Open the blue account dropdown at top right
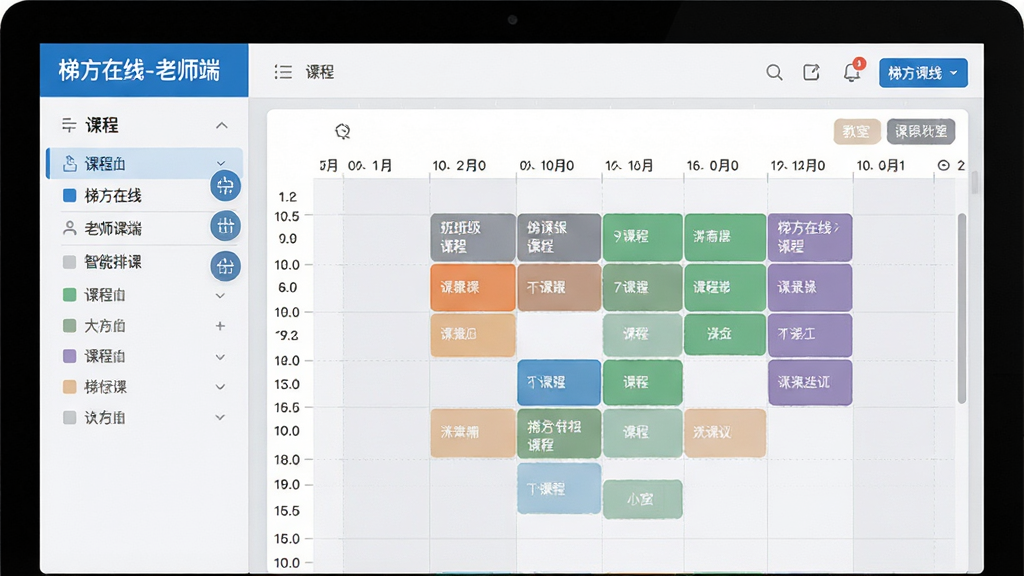The height and width of the screenshot is (576, 1024). (923, 72)
